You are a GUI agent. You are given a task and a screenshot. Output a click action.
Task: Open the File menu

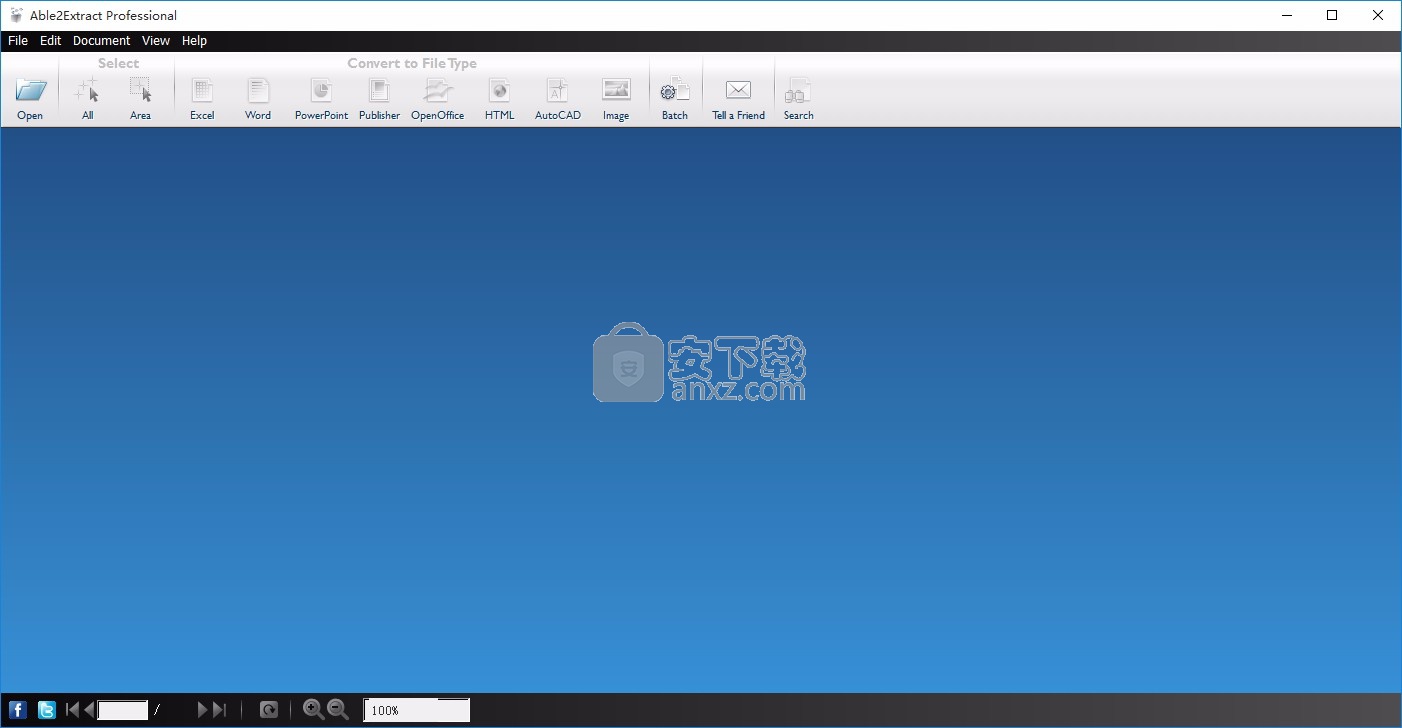click(x=18, y=41)
